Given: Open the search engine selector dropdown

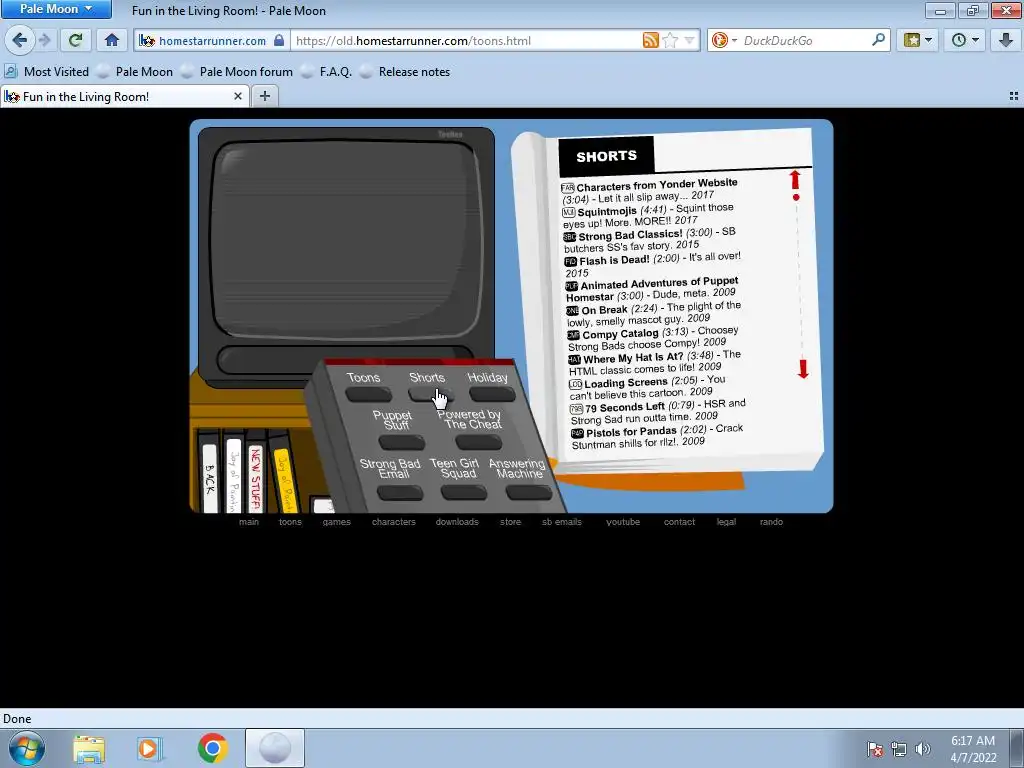Looking at the screenshot, I should point(724,40).
